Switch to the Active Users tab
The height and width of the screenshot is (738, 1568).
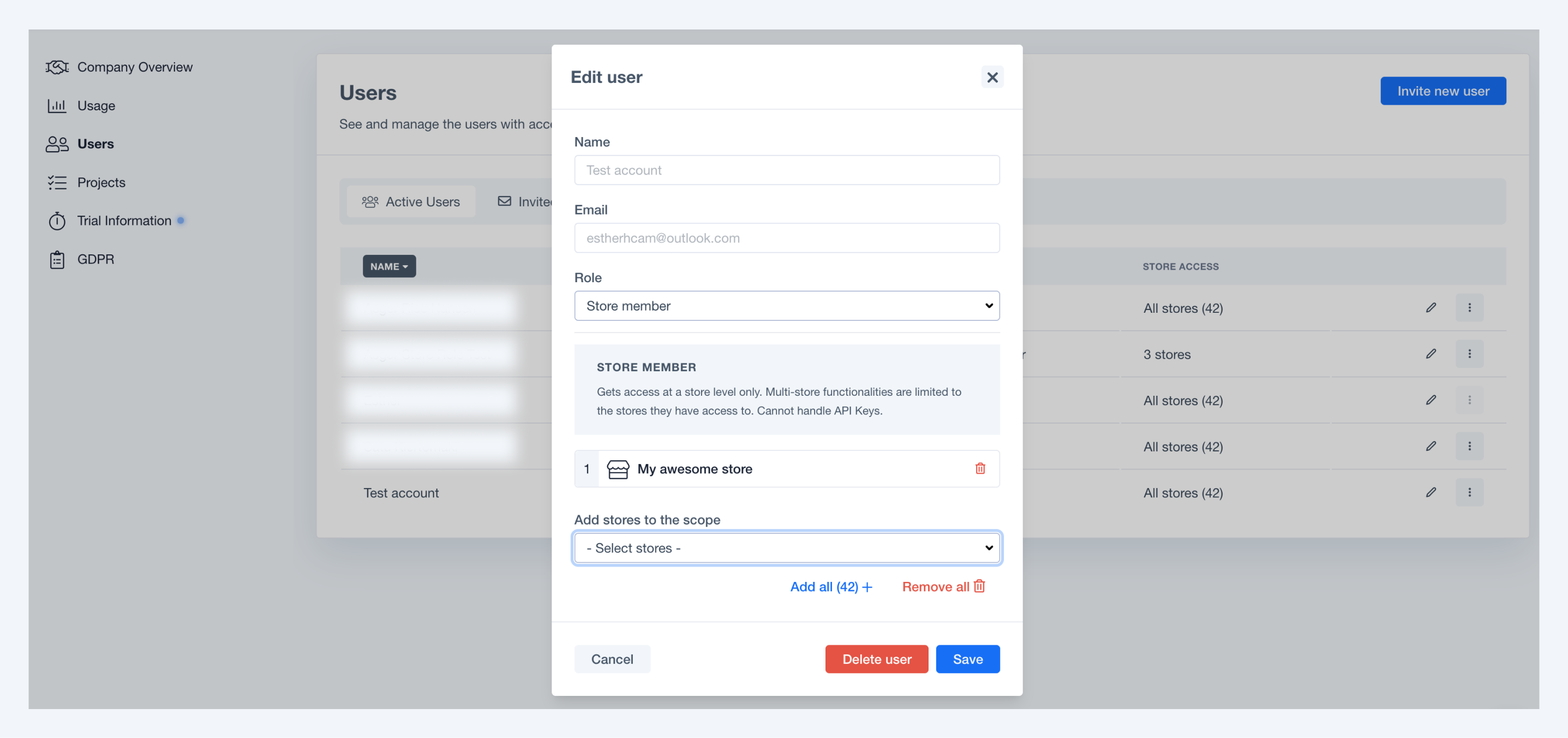tap(412, 202)
